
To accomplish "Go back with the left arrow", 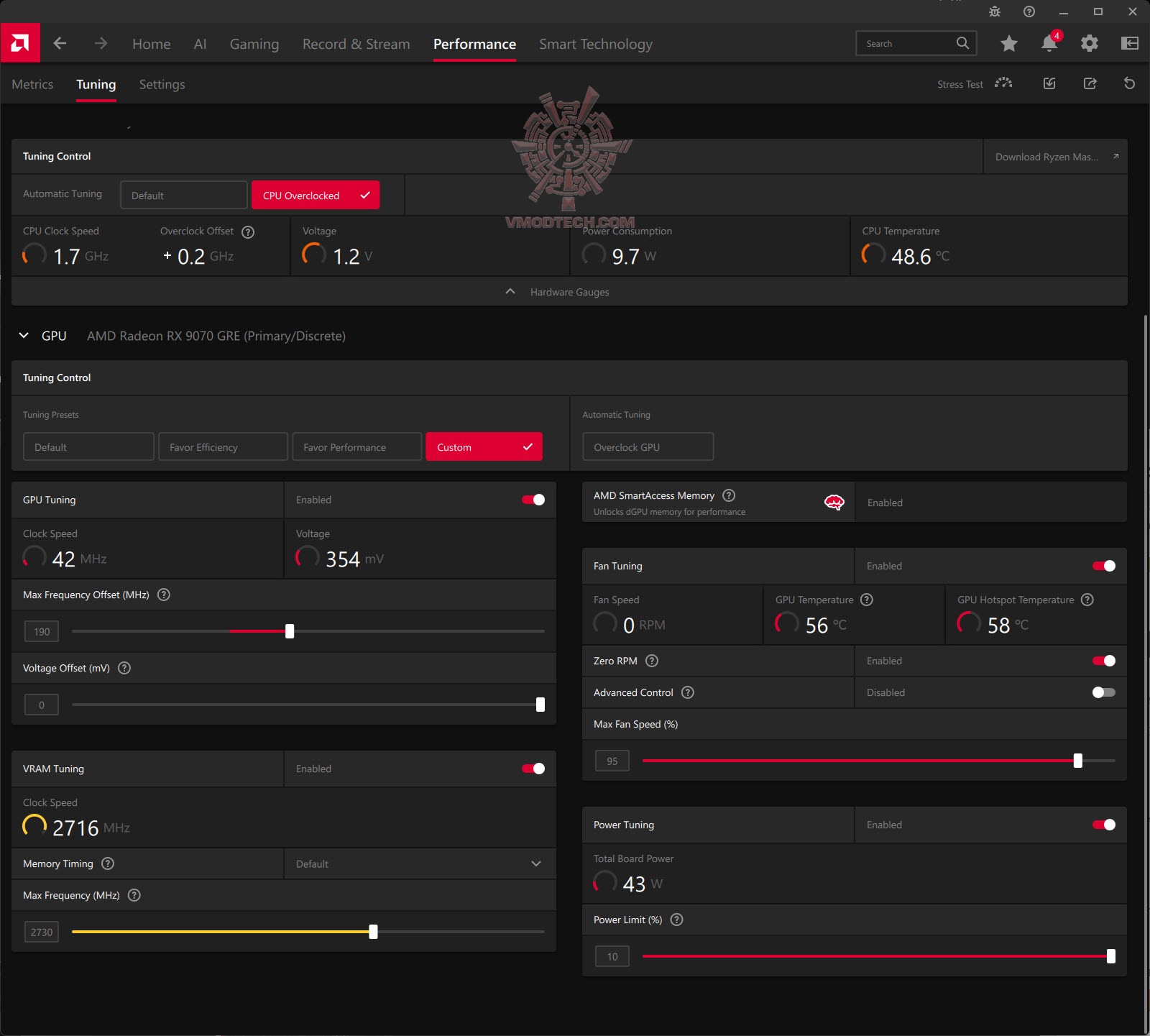I will (x=60, y=44).
